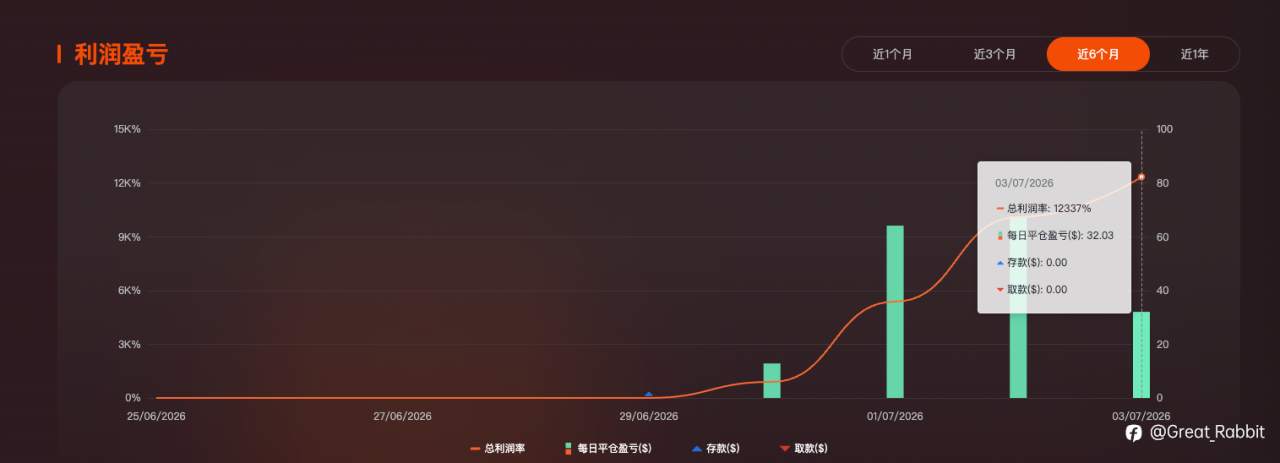1280x463 pixels.
Task: Click the 取款($): 0.00 tooltip line
Action: 1031,290
